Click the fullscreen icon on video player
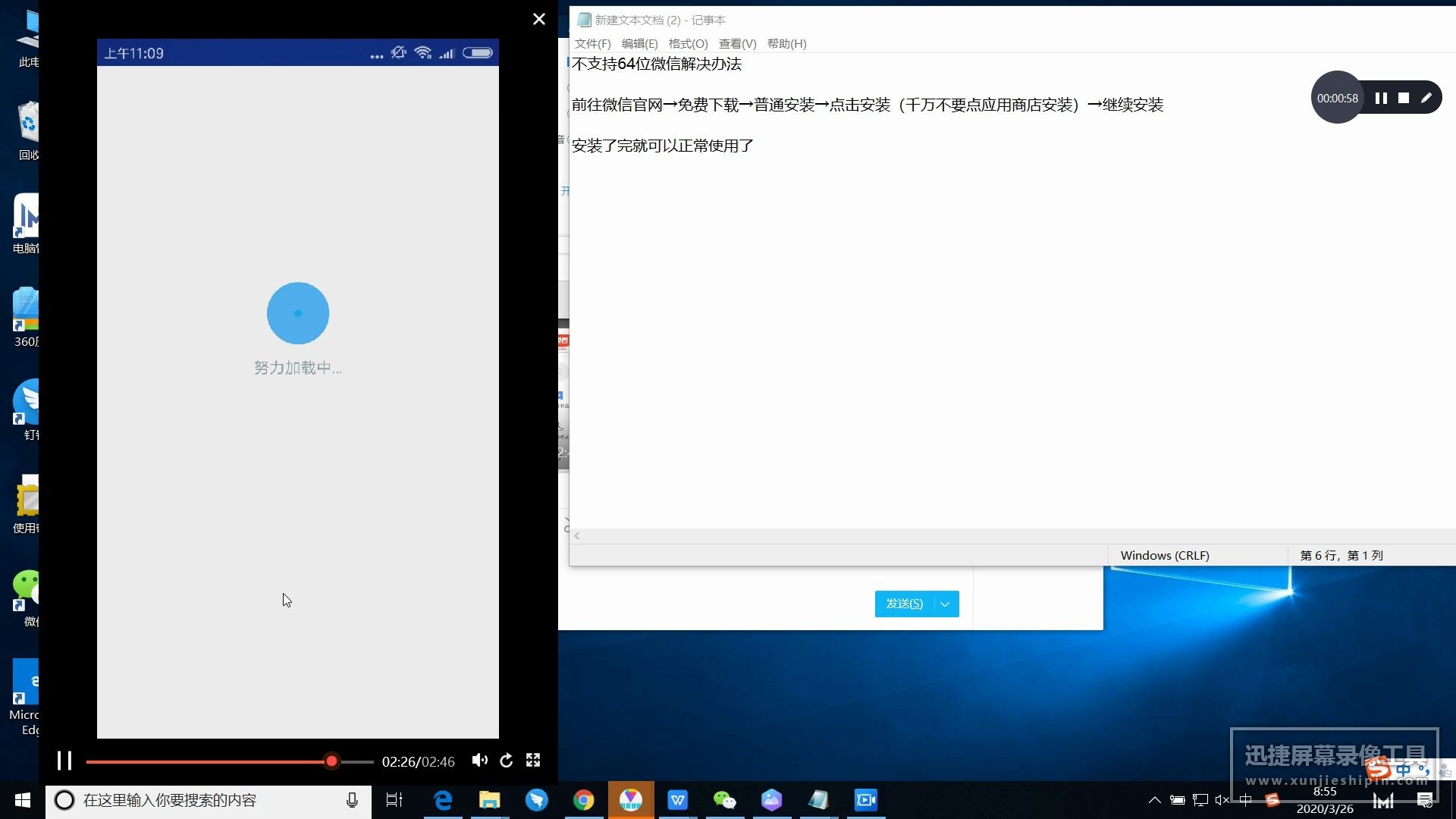Viewport: 1456px width, 819px height. click(x=533, y=760)
